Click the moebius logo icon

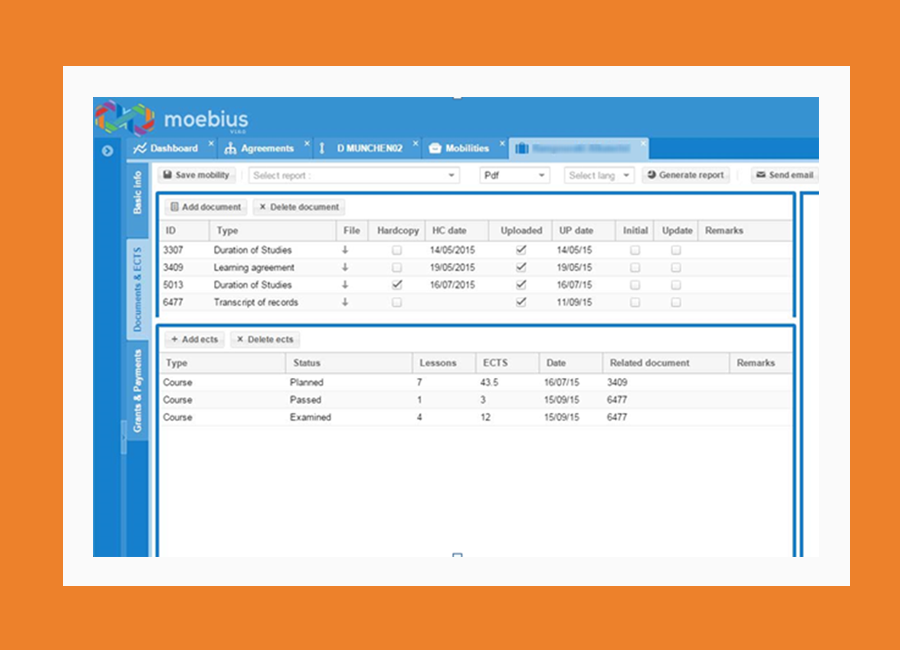(125, 119)
